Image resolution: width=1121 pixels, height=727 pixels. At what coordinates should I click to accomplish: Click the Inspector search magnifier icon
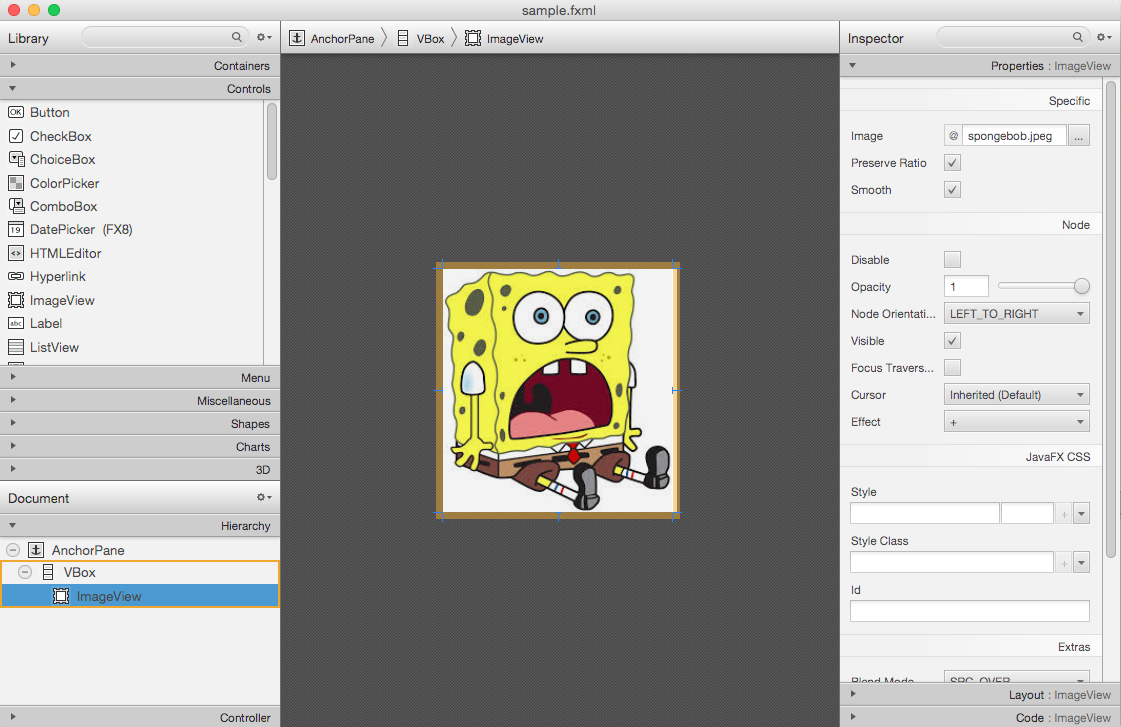click(x=1077, y=37)
